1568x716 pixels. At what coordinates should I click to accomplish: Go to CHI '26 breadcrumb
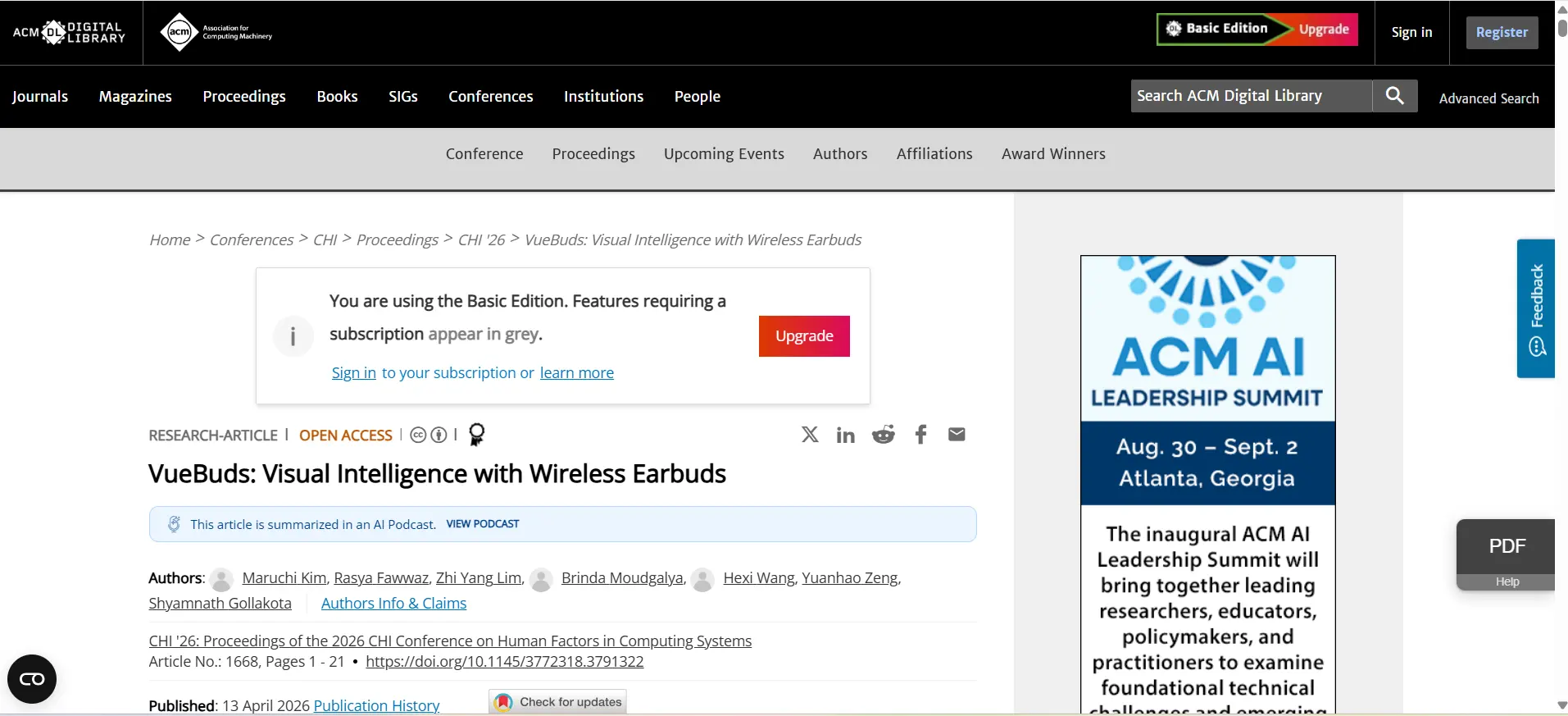tap(482, 239)
